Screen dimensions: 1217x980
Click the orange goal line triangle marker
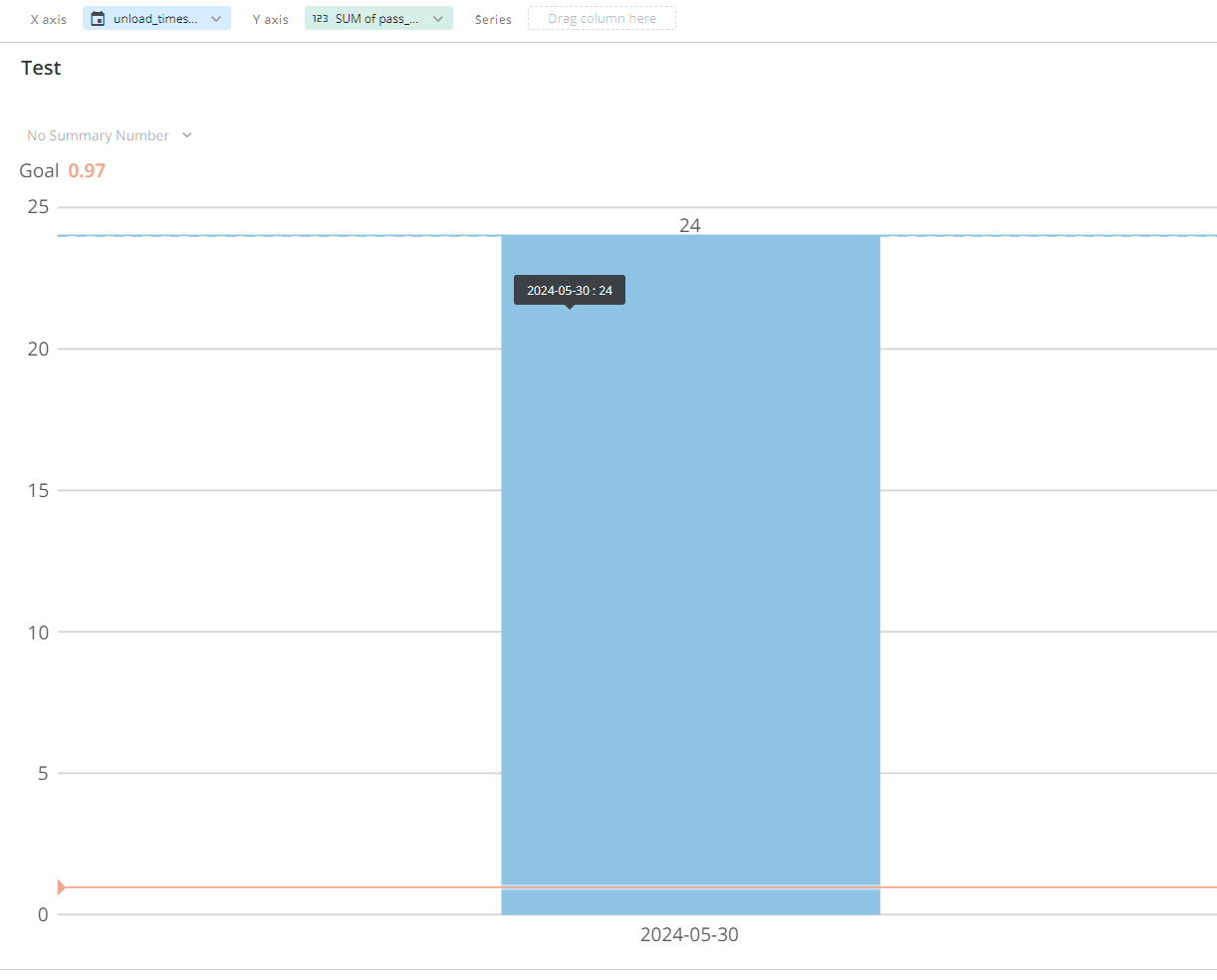(x=62, y=887)
